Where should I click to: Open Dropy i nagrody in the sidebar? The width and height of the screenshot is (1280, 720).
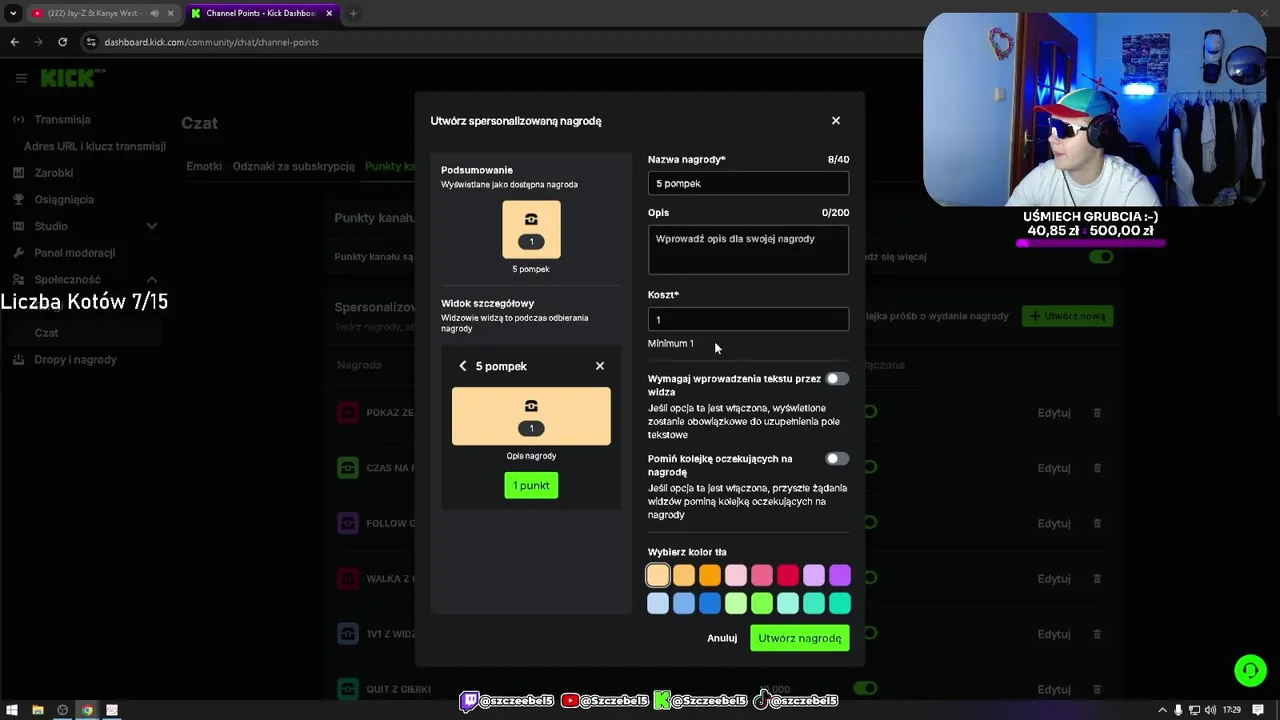coord(75,359)
